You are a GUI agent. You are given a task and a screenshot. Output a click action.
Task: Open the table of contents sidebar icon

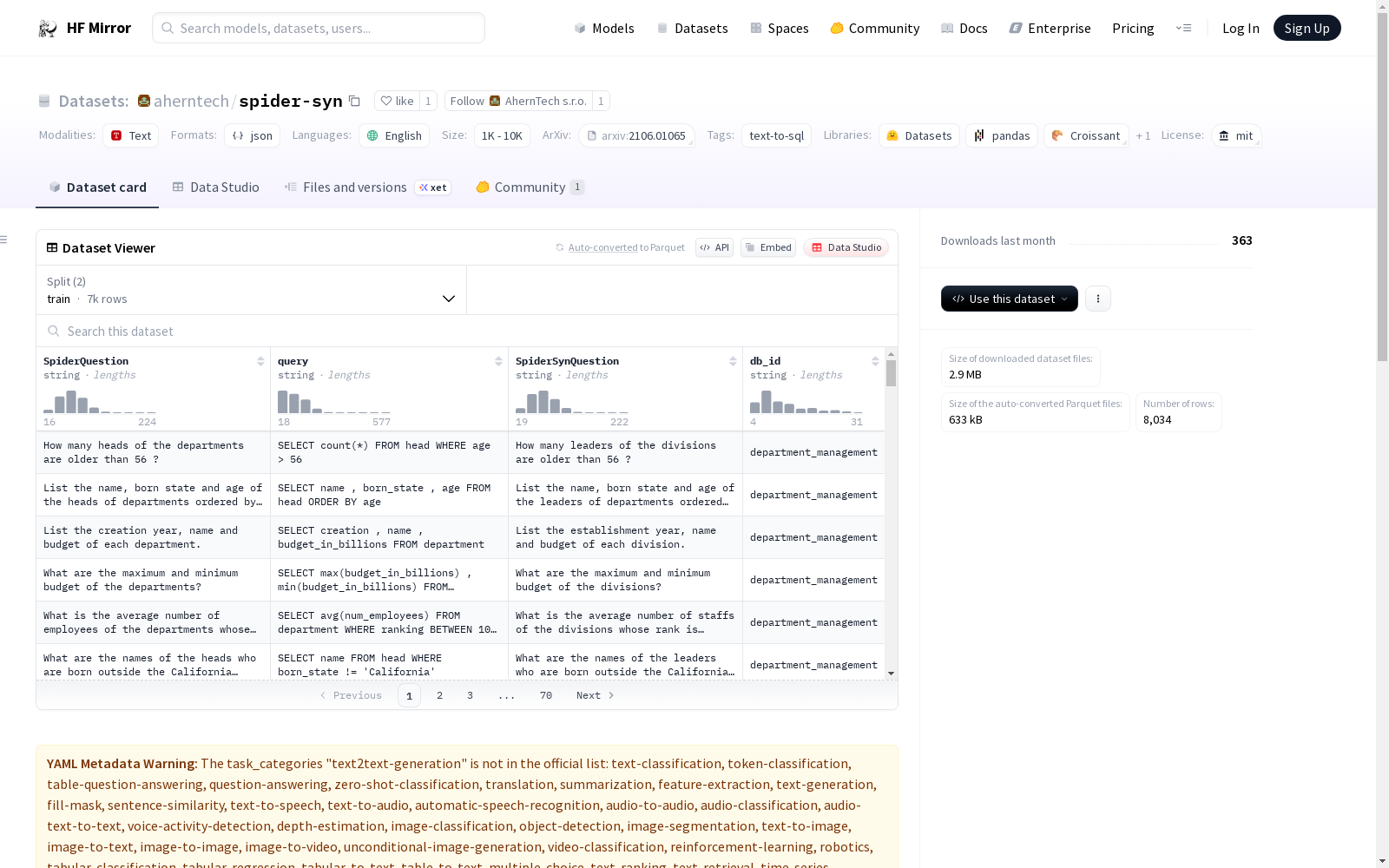4,240
